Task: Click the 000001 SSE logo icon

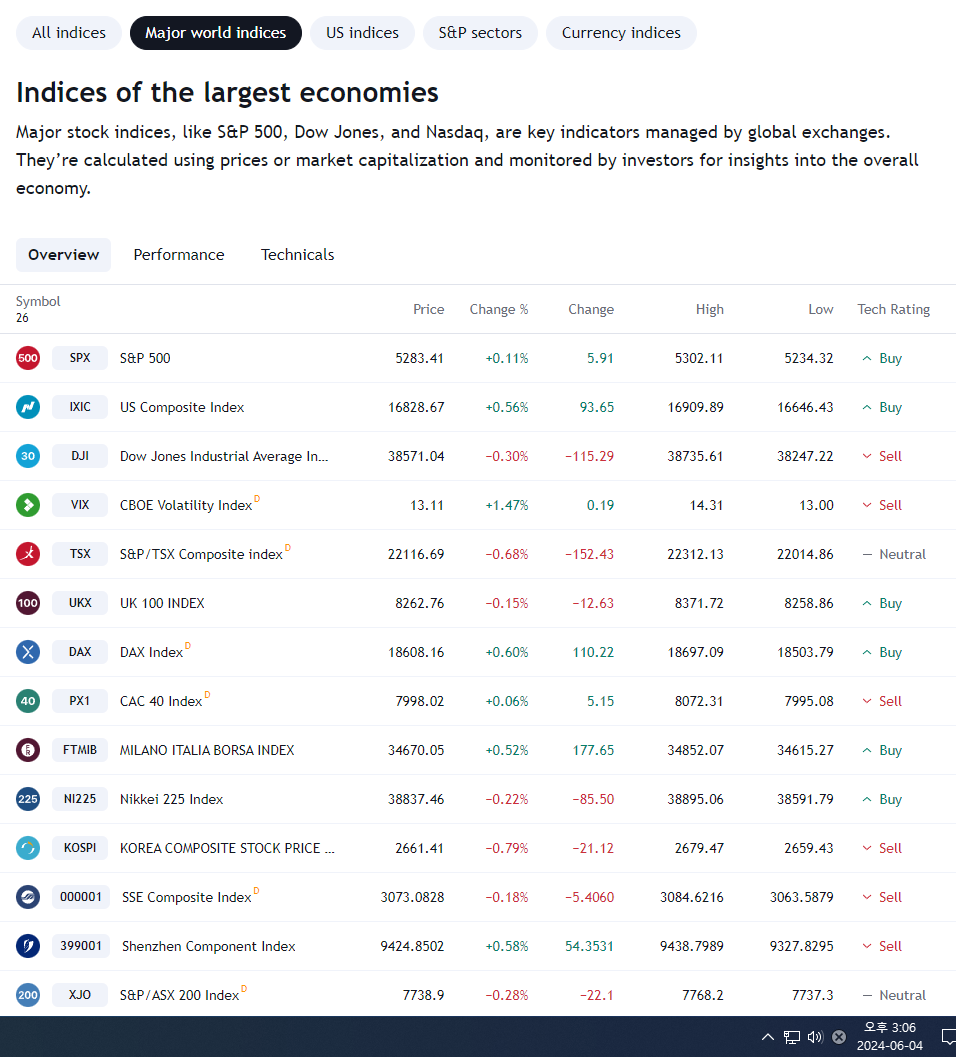Action: click(28, 897)
